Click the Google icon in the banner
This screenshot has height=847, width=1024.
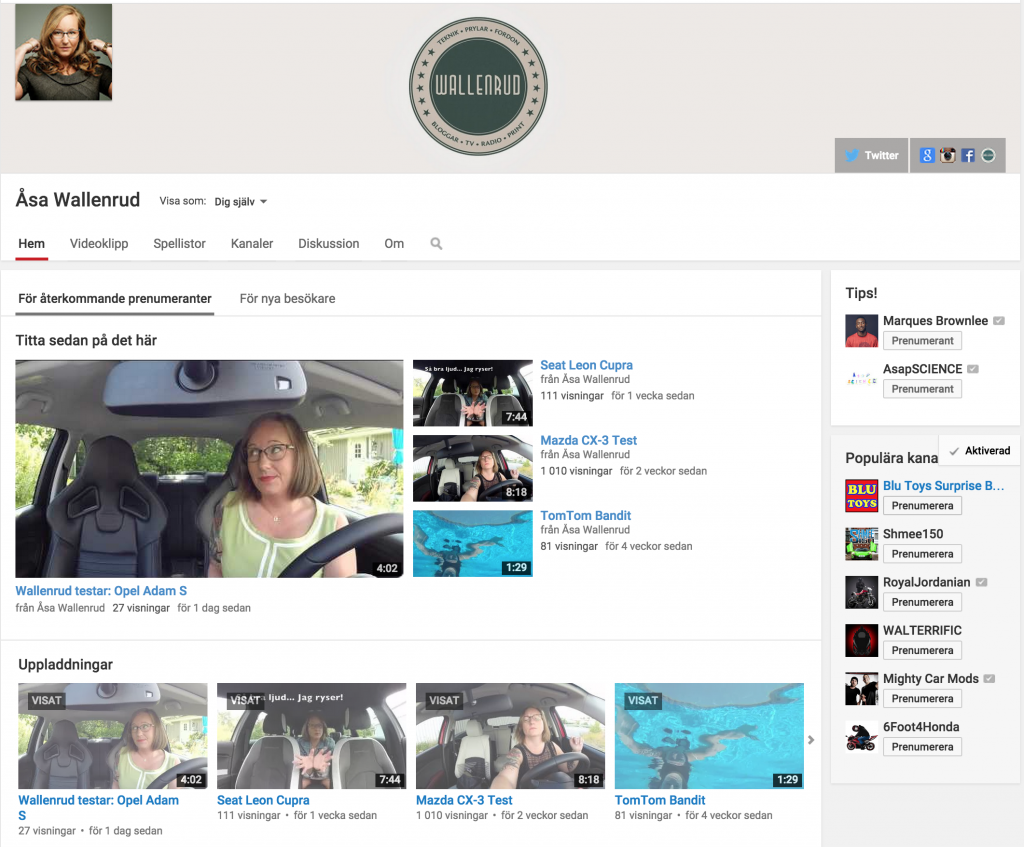coord(927,155)
